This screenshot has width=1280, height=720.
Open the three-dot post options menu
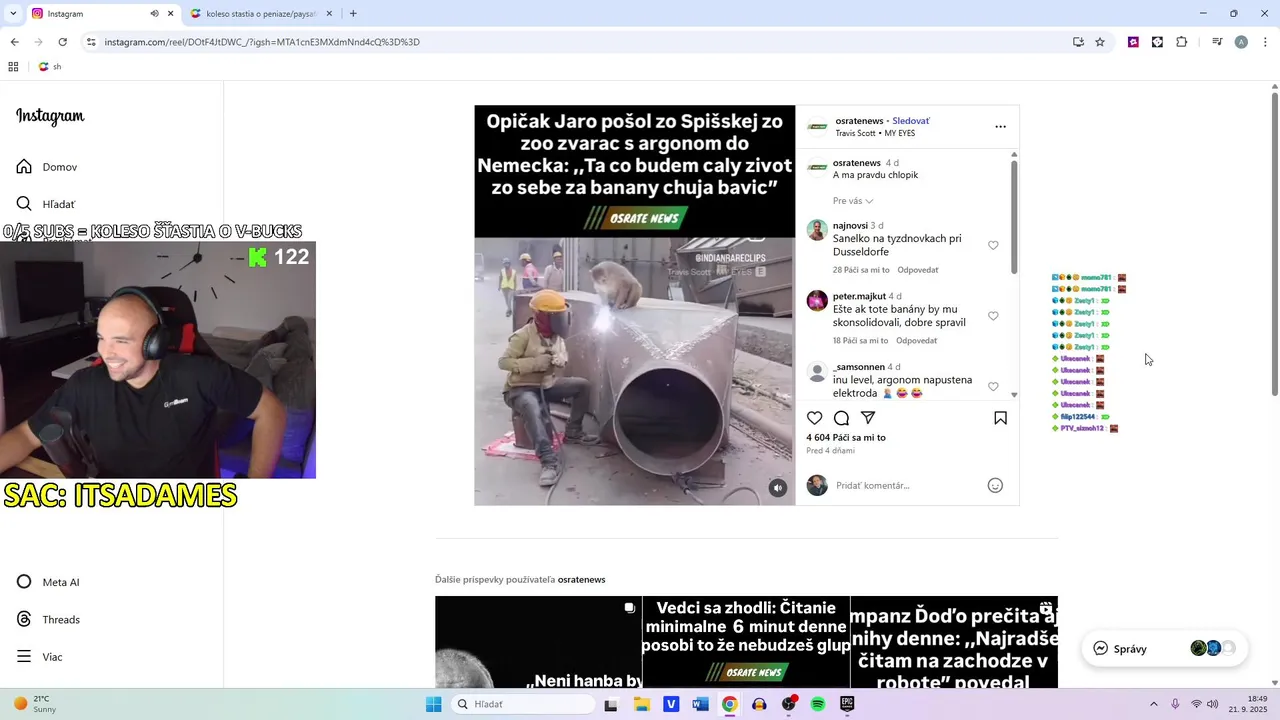click(x=1000, y=127)
